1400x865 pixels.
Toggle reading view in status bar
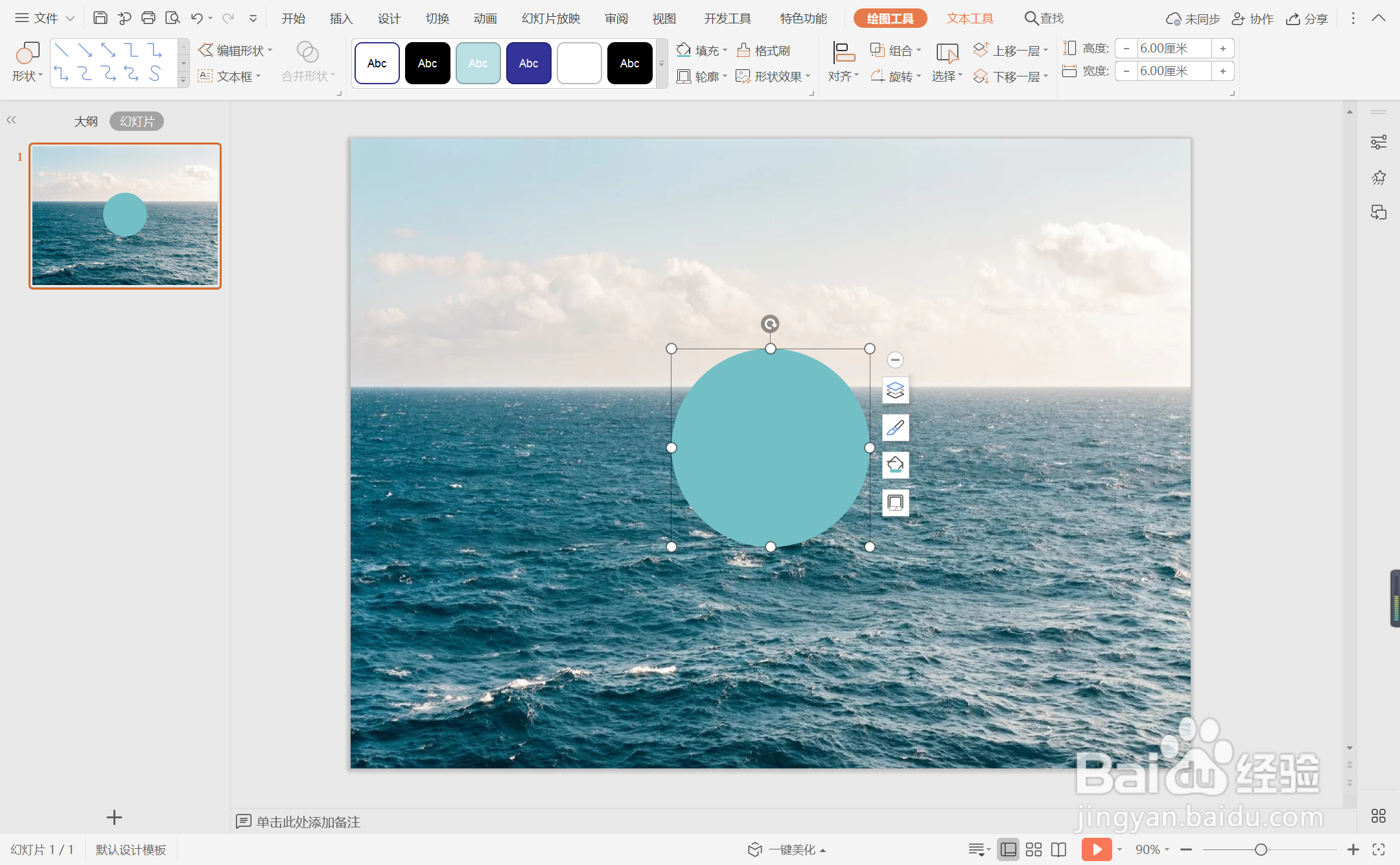point(1058,849)
